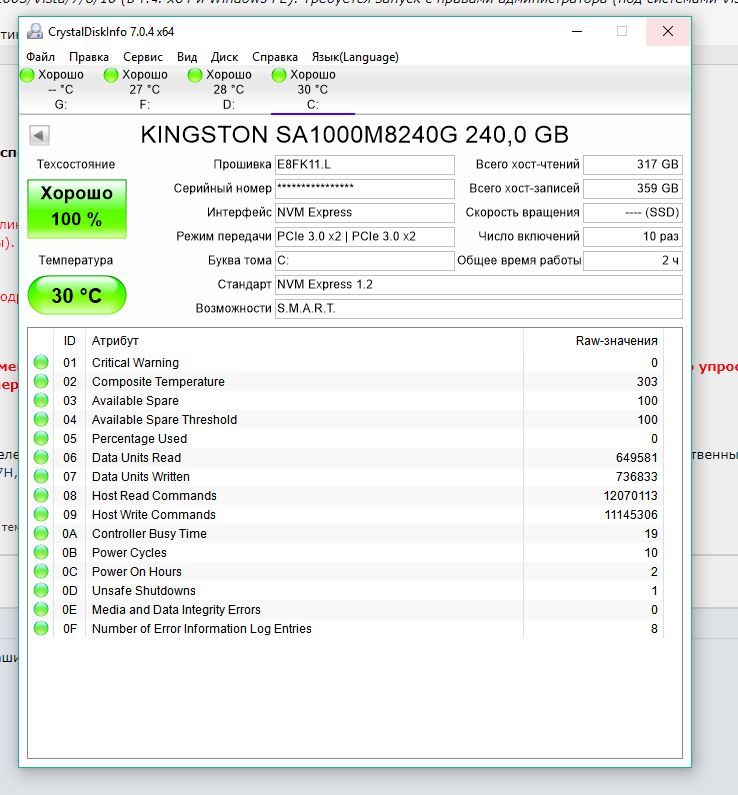738x795 pixels.
Task: Select the Data Units Read raw value 649581
Action: [637, 458]
